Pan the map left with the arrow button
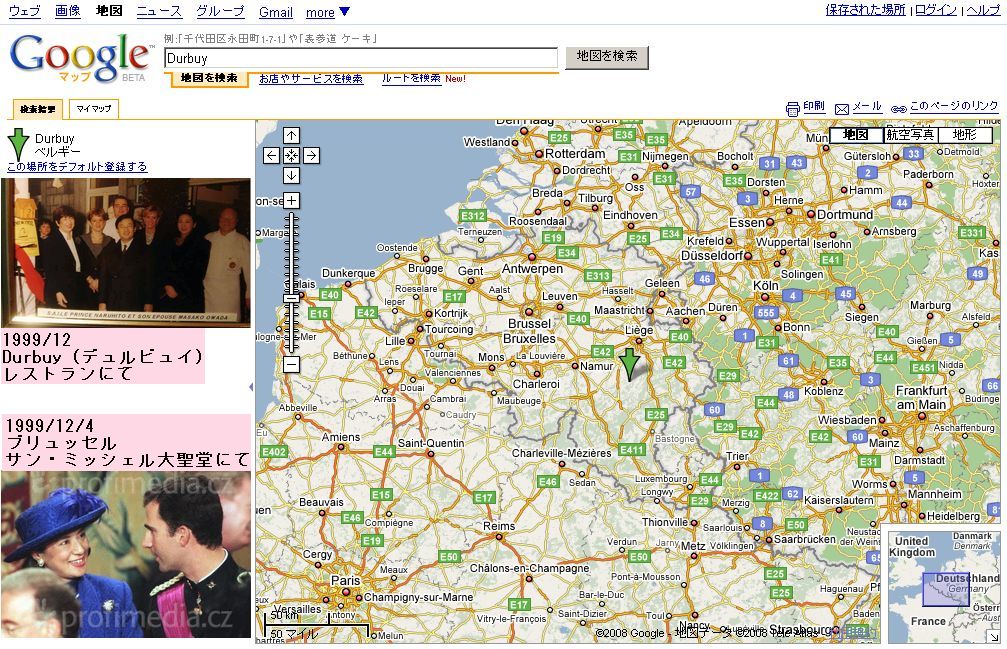The width and height of the screenshot is (1007, 649). [272, 155]
